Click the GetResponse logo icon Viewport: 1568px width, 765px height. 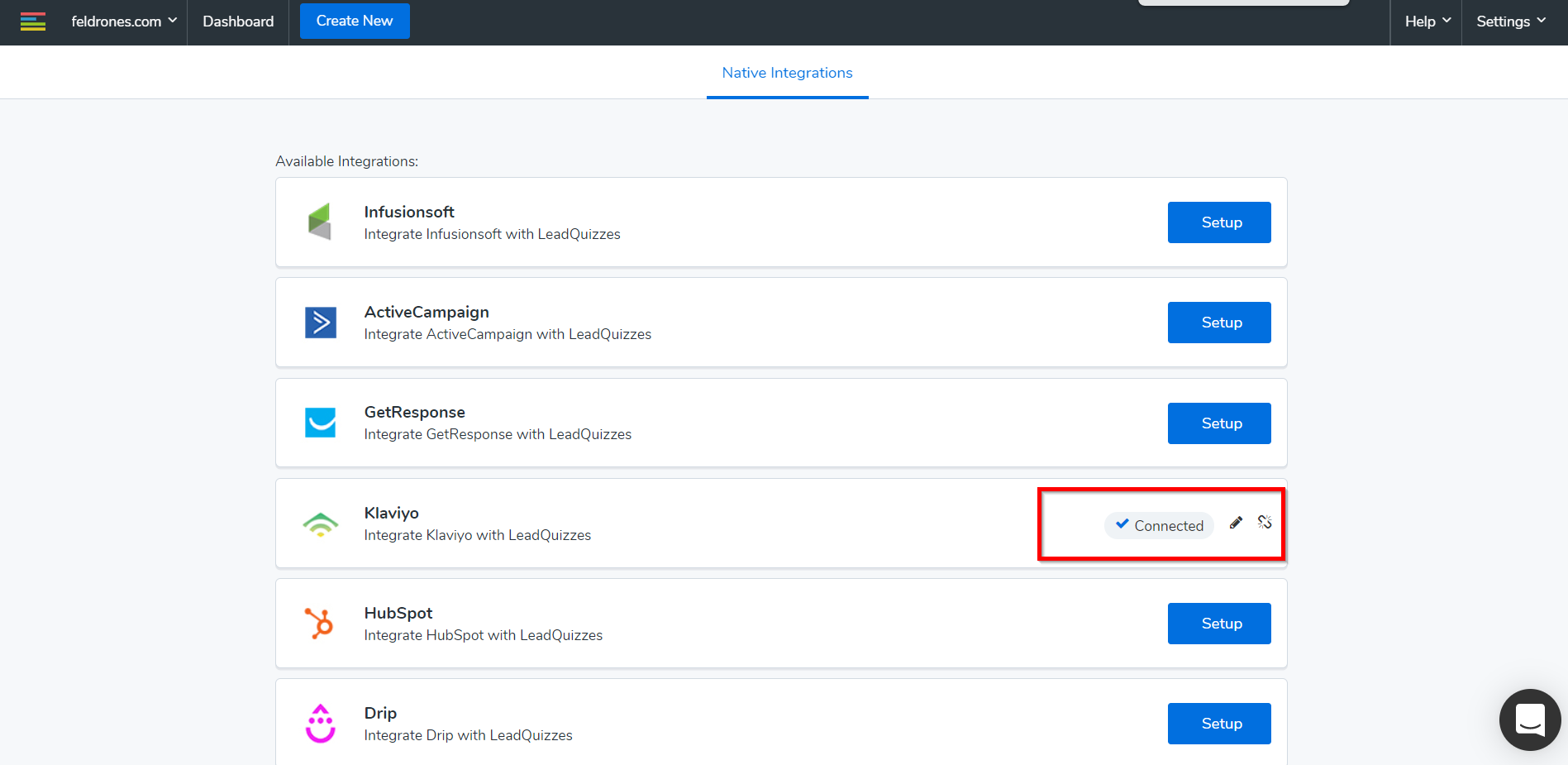click(x=321, y=423)
